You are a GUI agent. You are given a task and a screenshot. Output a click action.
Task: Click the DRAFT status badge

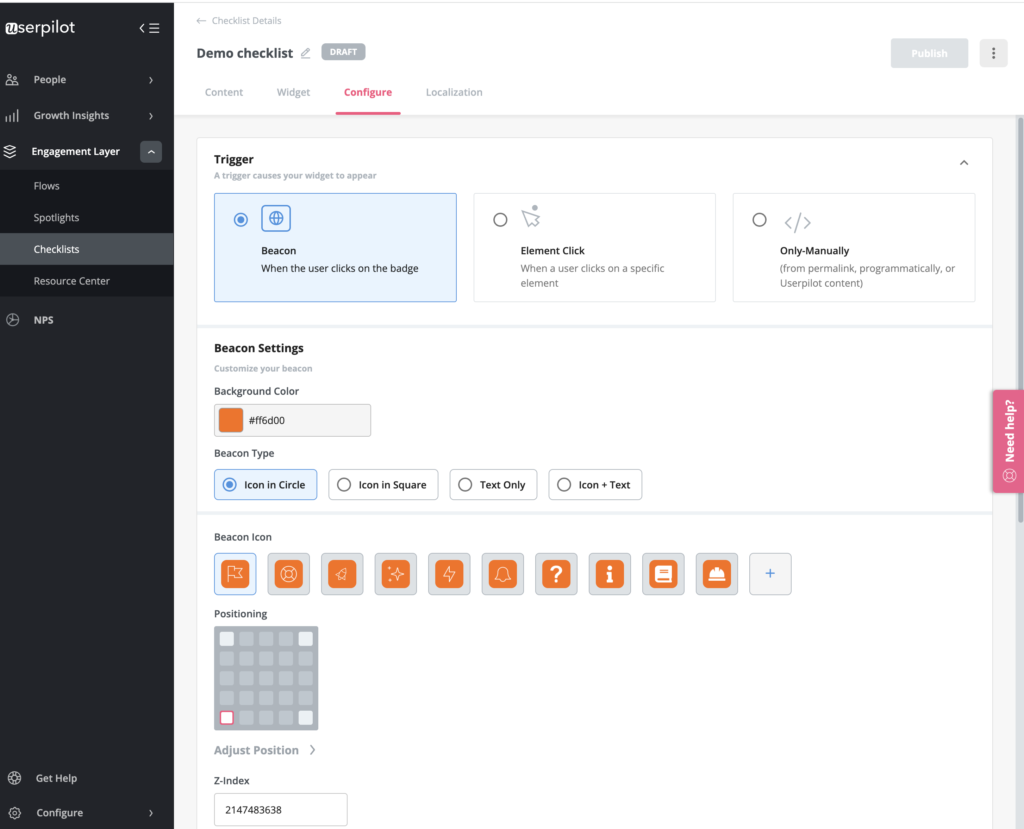(344, 52)
